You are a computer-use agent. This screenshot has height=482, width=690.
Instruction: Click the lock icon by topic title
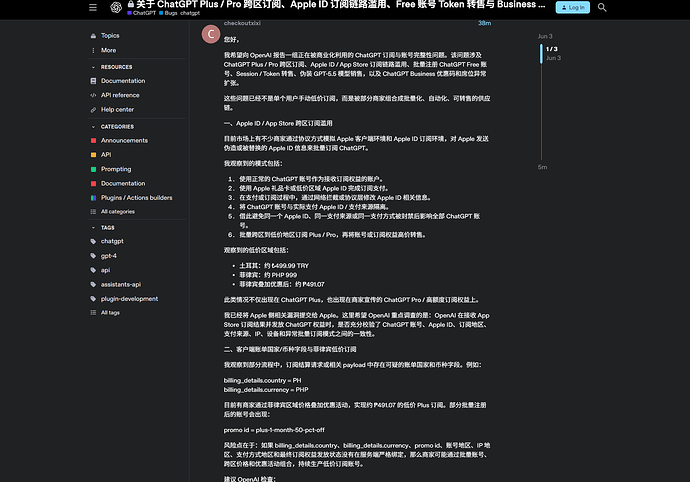(x=131, y=4)
